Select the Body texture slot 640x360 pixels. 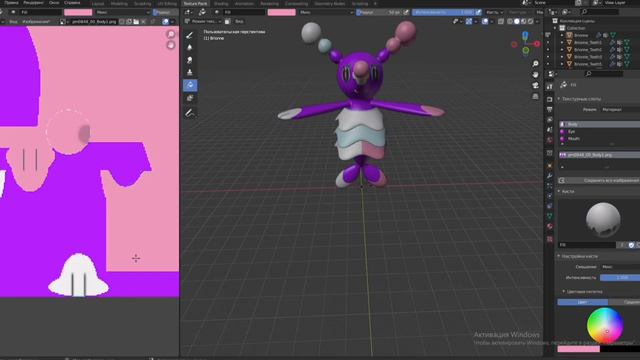(x=599, y=124)
